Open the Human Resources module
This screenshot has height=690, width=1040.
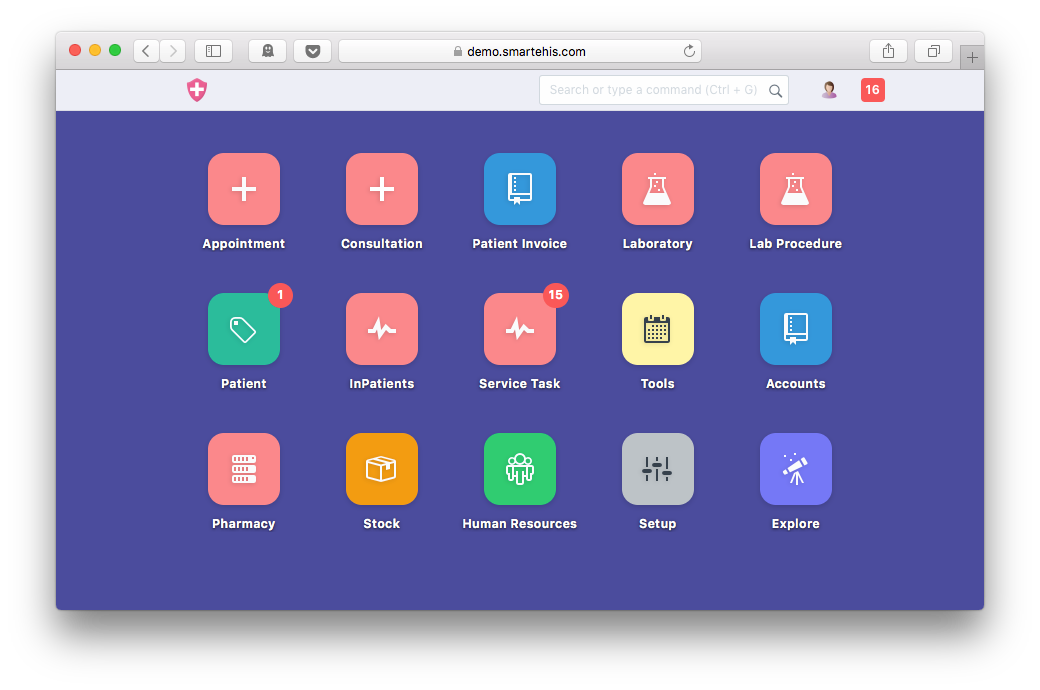519,469
